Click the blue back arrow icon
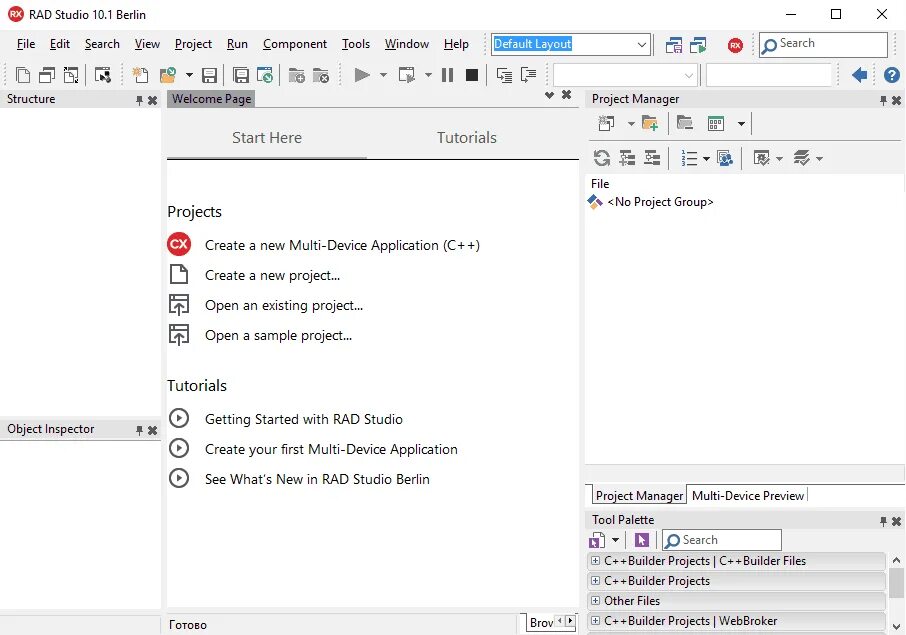 860,75
